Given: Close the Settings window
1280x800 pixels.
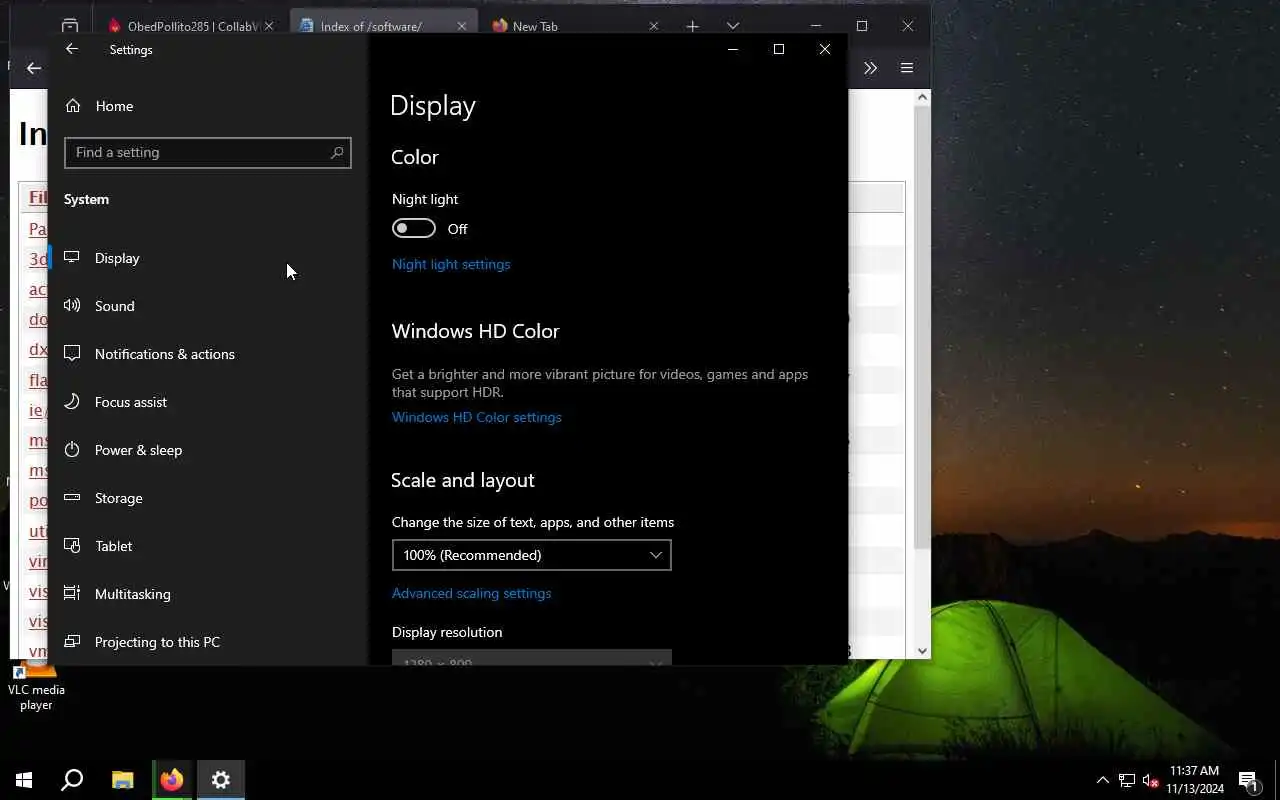Looking at the screenshot, I should [x=825, y=49].
